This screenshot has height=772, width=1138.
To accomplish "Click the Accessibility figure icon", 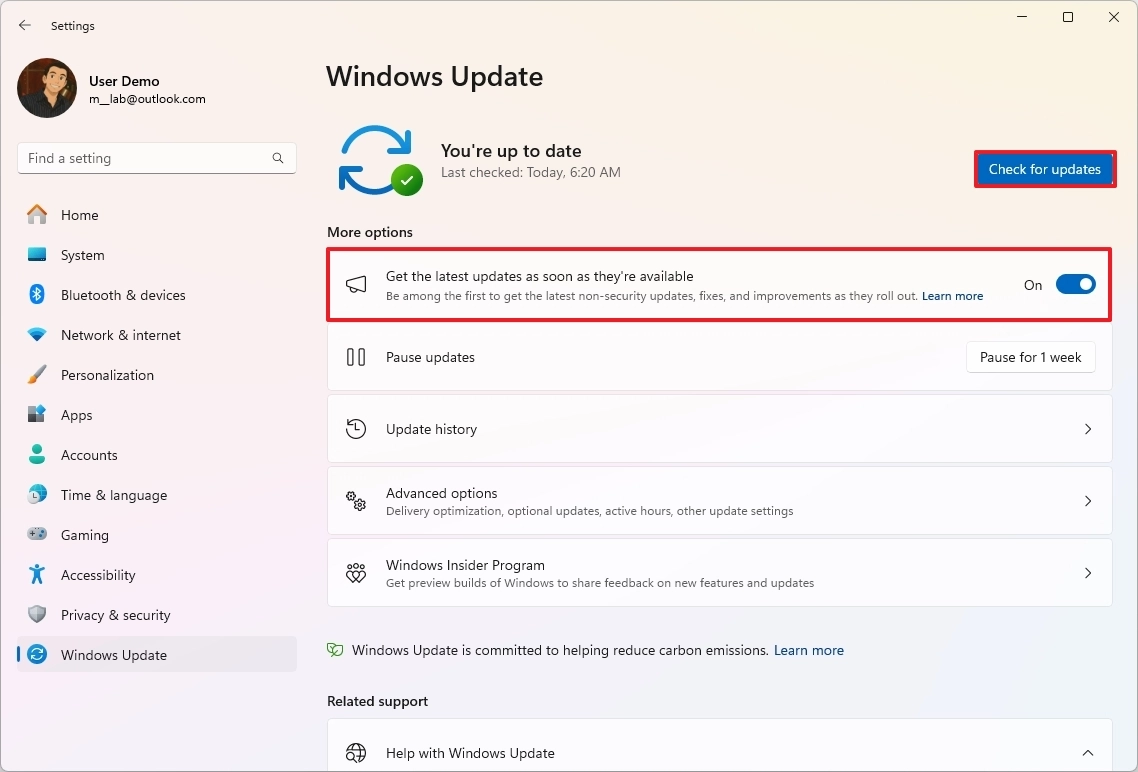I will (x=37, y=575).
